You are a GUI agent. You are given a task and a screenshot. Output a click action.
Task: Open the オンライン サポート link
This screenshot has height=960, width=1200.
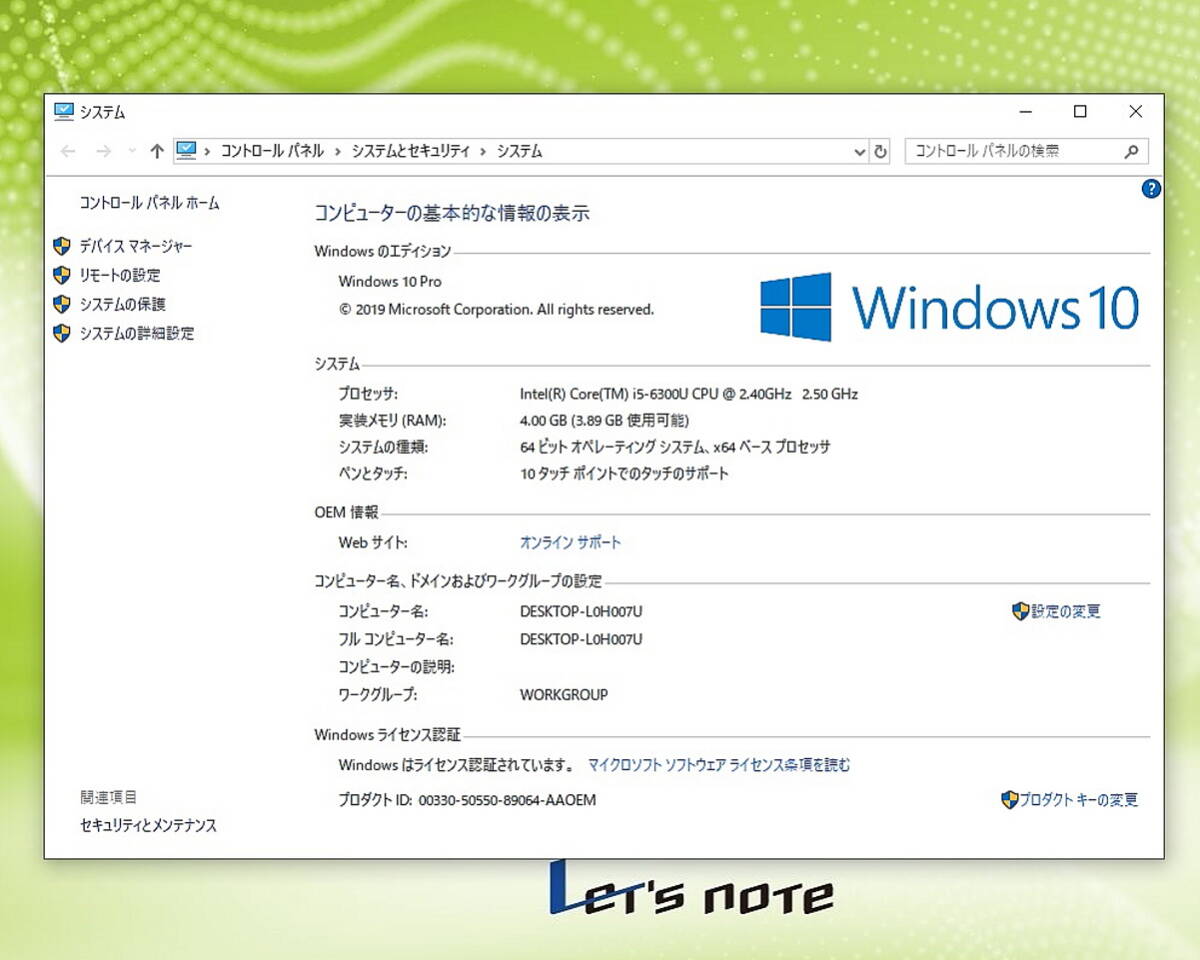point(570,543)
